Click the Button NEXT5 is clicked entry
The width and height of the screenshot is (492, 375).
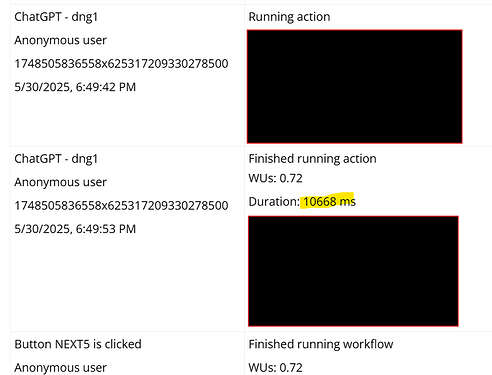(x=78, y=344)
